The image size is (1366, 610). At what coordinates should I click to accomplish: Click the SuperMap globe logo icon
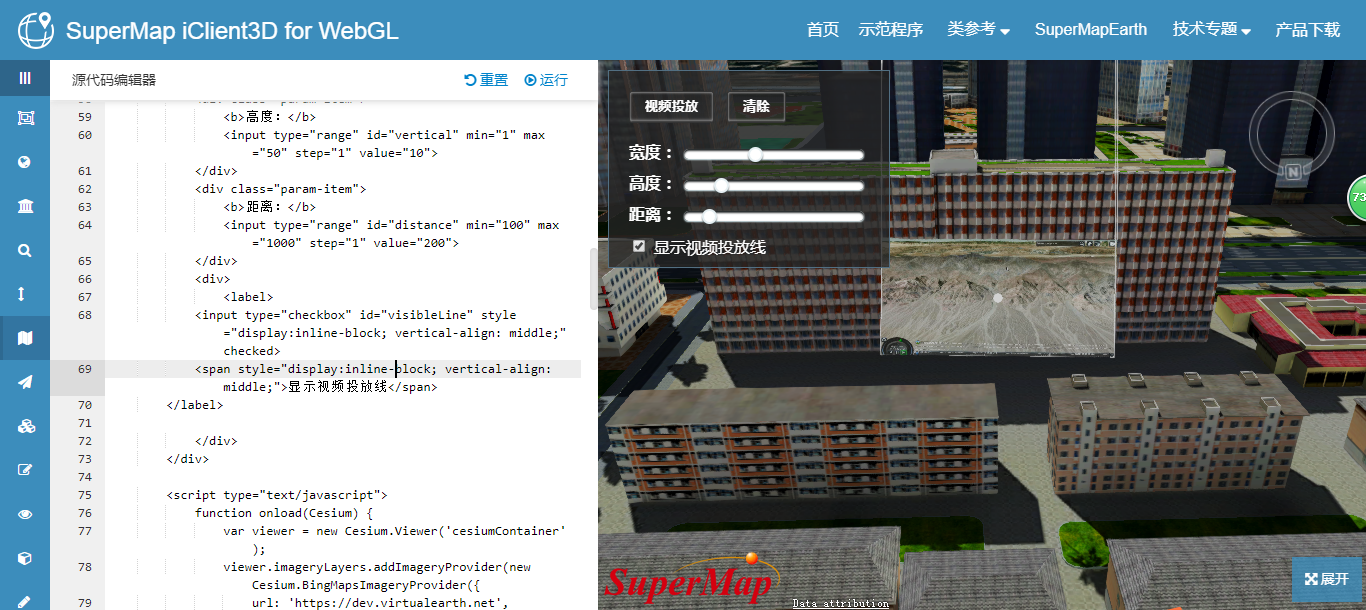tap(35, 30)
